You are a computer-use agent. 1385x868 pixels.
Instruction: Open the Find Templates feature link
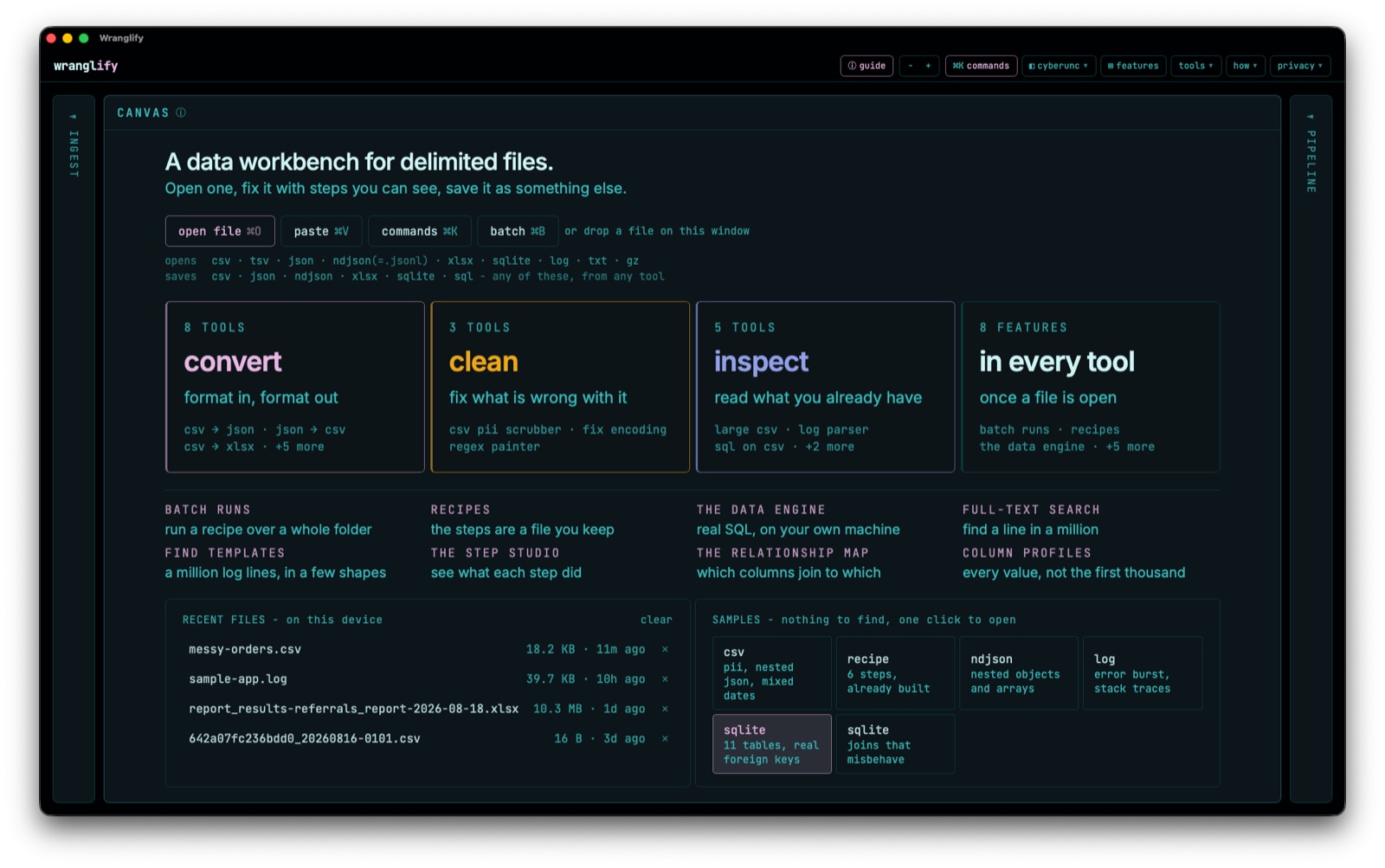275,563
